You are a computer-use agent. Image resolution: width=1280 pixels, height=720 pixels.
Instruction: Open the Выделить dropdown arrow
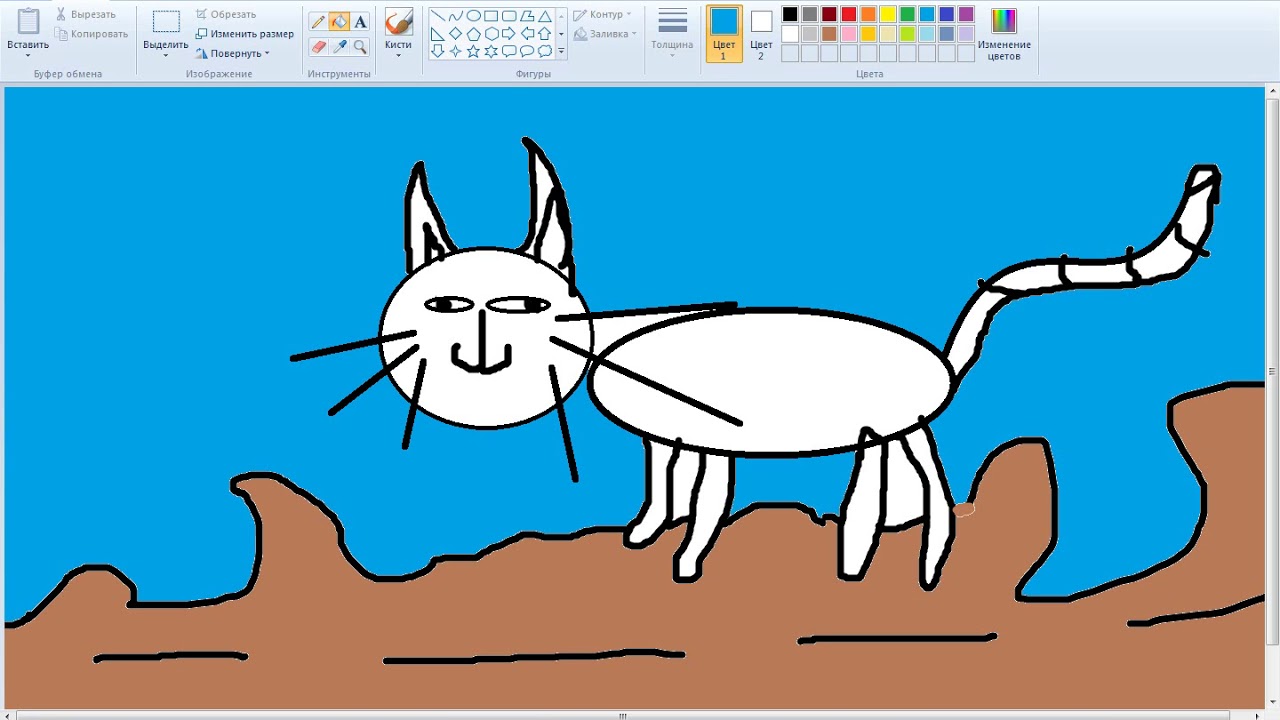(166, 56)
